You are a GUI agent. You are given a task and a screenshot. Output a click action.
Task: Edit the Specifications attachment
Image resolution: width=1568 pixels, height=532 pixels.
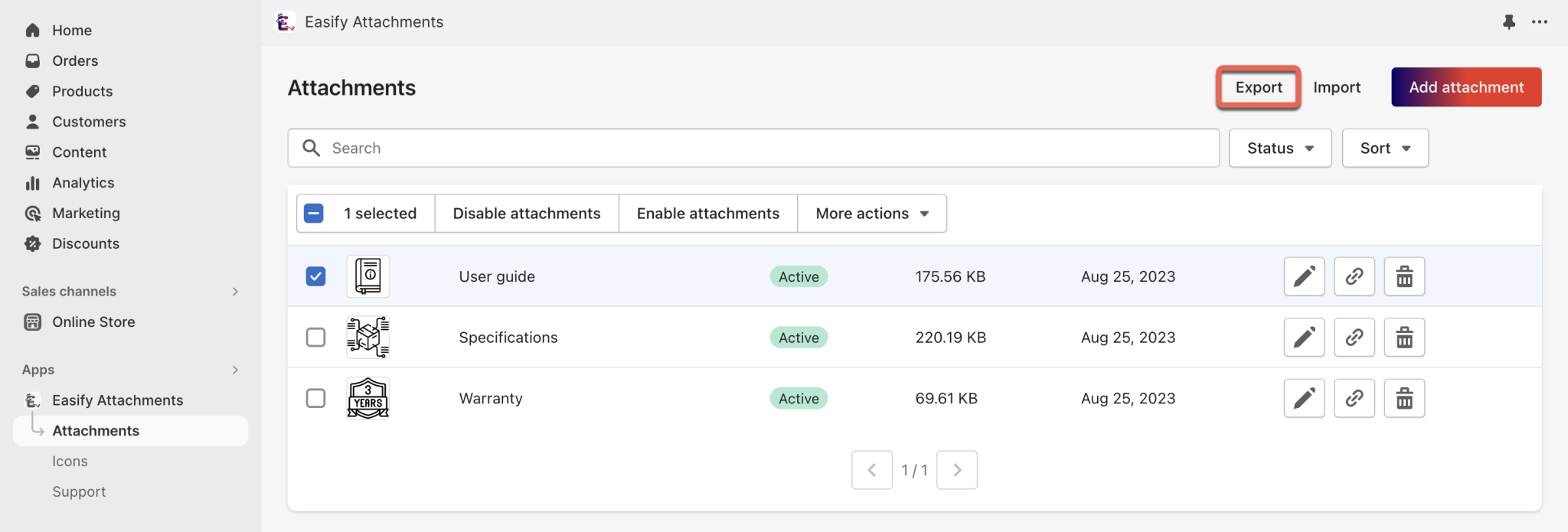point(1304,338)
